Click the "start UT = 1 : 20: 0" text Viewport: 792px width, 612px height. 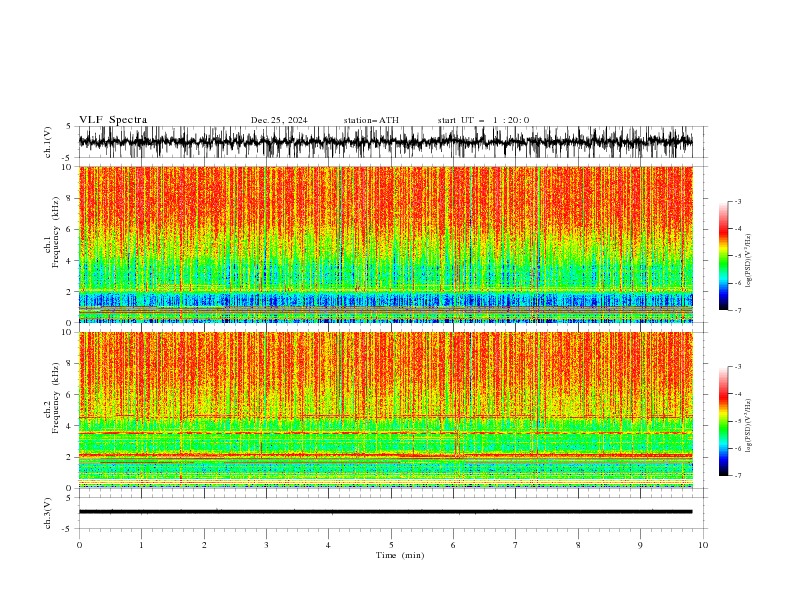click(483, 120)
